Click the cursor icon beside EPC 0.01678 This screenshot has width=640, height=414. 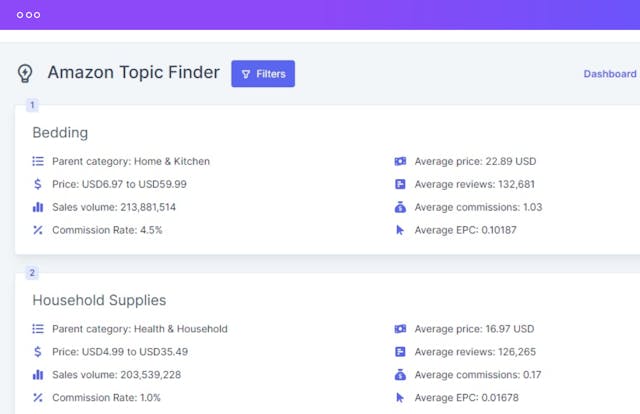400,397
